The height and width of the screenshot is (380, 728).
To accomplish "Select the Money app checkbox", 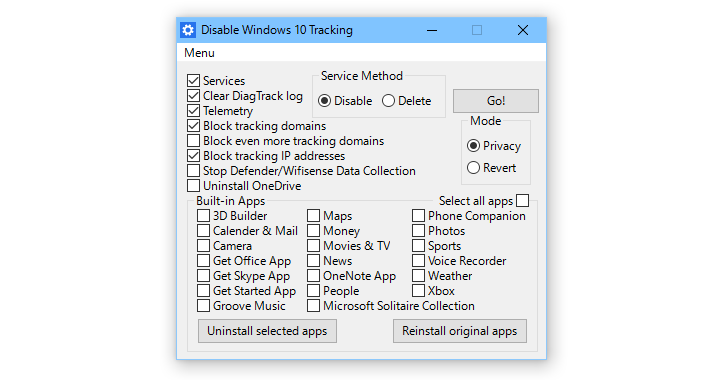I will [313, 230].
